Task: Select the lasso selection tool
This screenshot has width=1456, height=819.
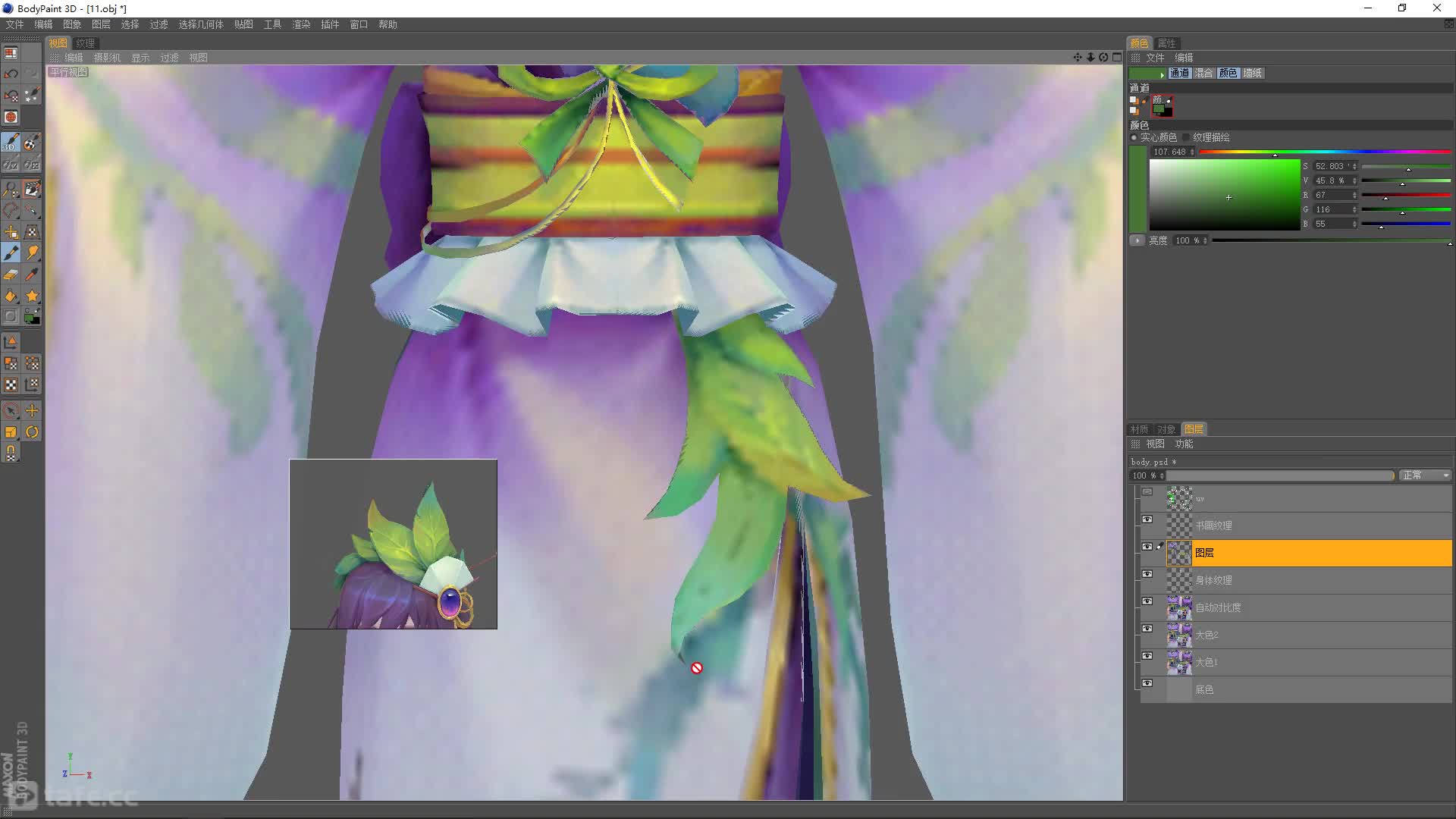Action: click(11, 210)
